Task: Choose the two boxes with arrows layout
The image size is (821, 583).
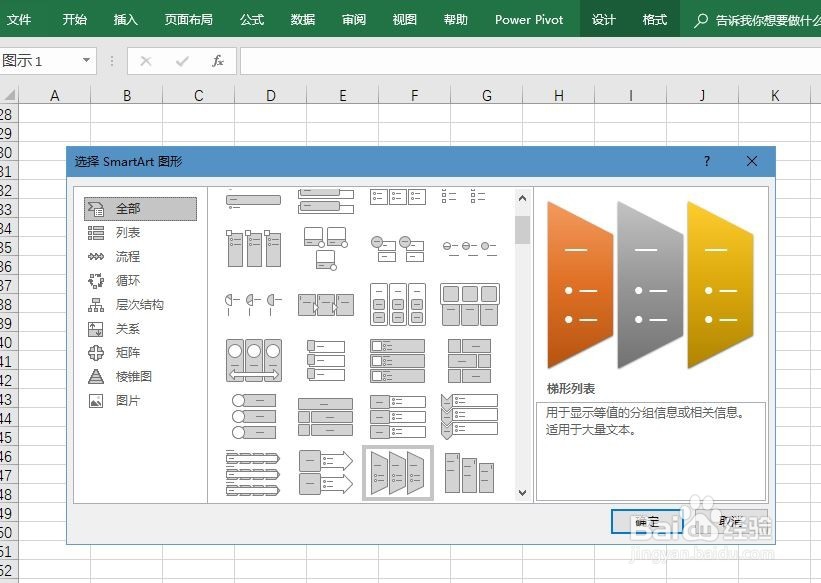Action: pyautogui.click(x=326, y=473)
